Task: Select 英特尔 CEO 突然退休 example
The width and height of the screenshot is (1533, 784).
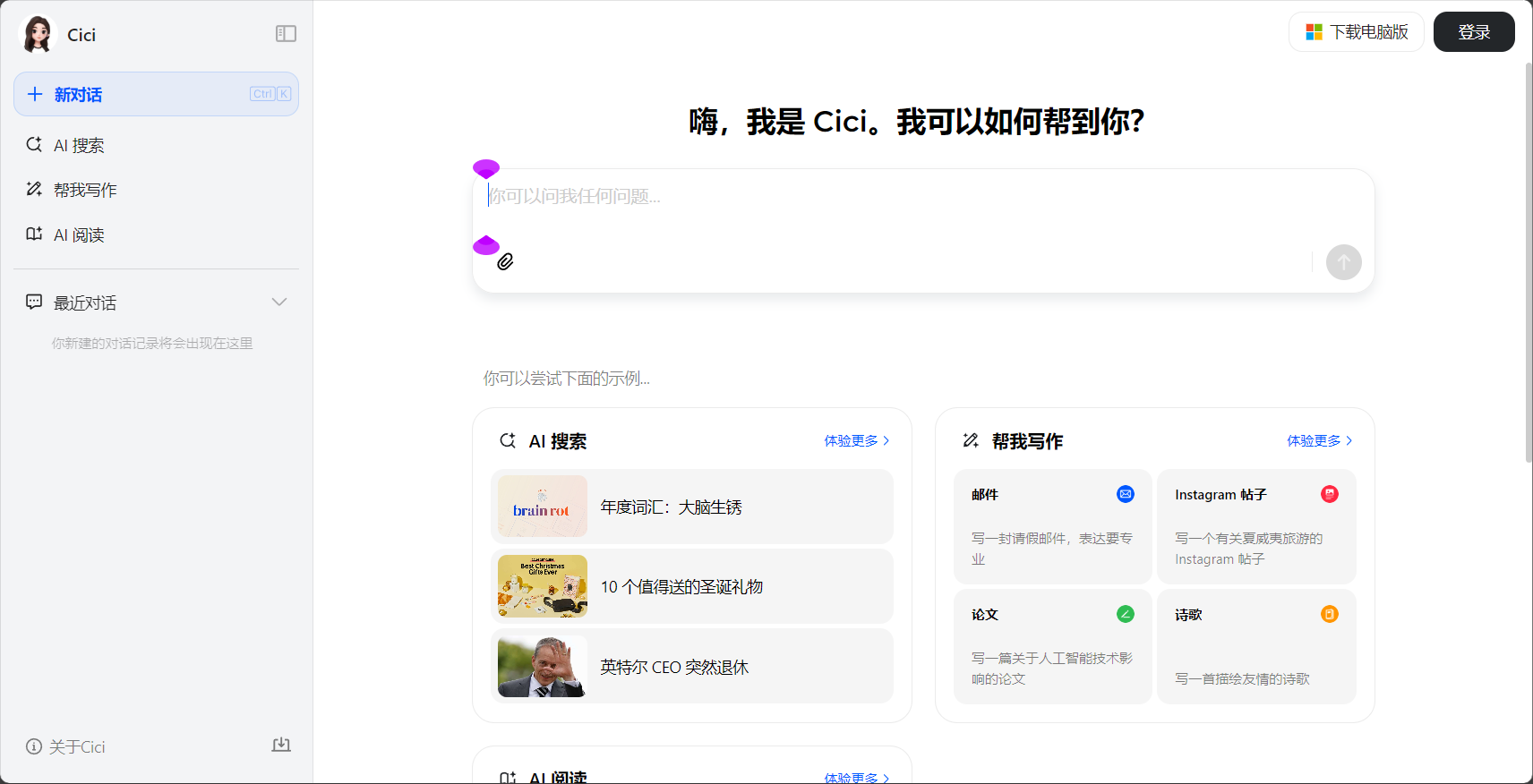Action: [692, 667]
